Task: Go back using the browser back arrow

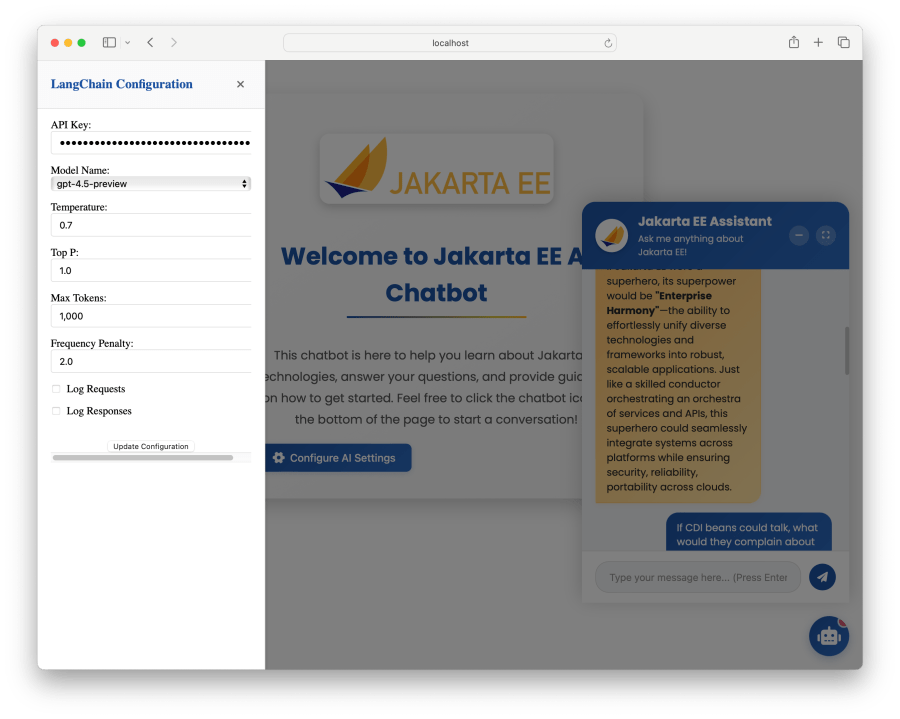Action: [150, 42]
